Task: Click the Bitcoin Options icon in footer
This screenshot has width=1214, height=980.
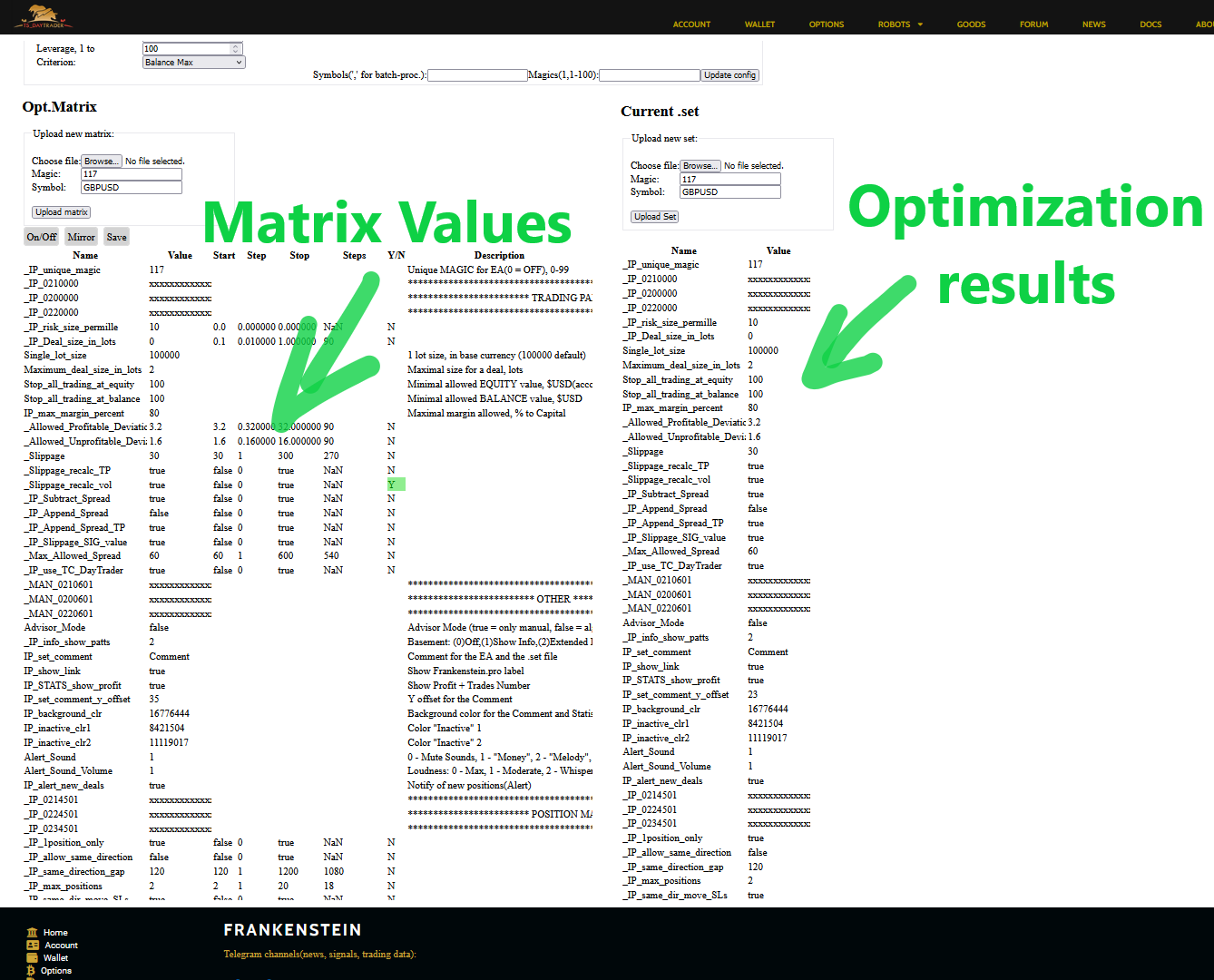Action: (32, 970)
